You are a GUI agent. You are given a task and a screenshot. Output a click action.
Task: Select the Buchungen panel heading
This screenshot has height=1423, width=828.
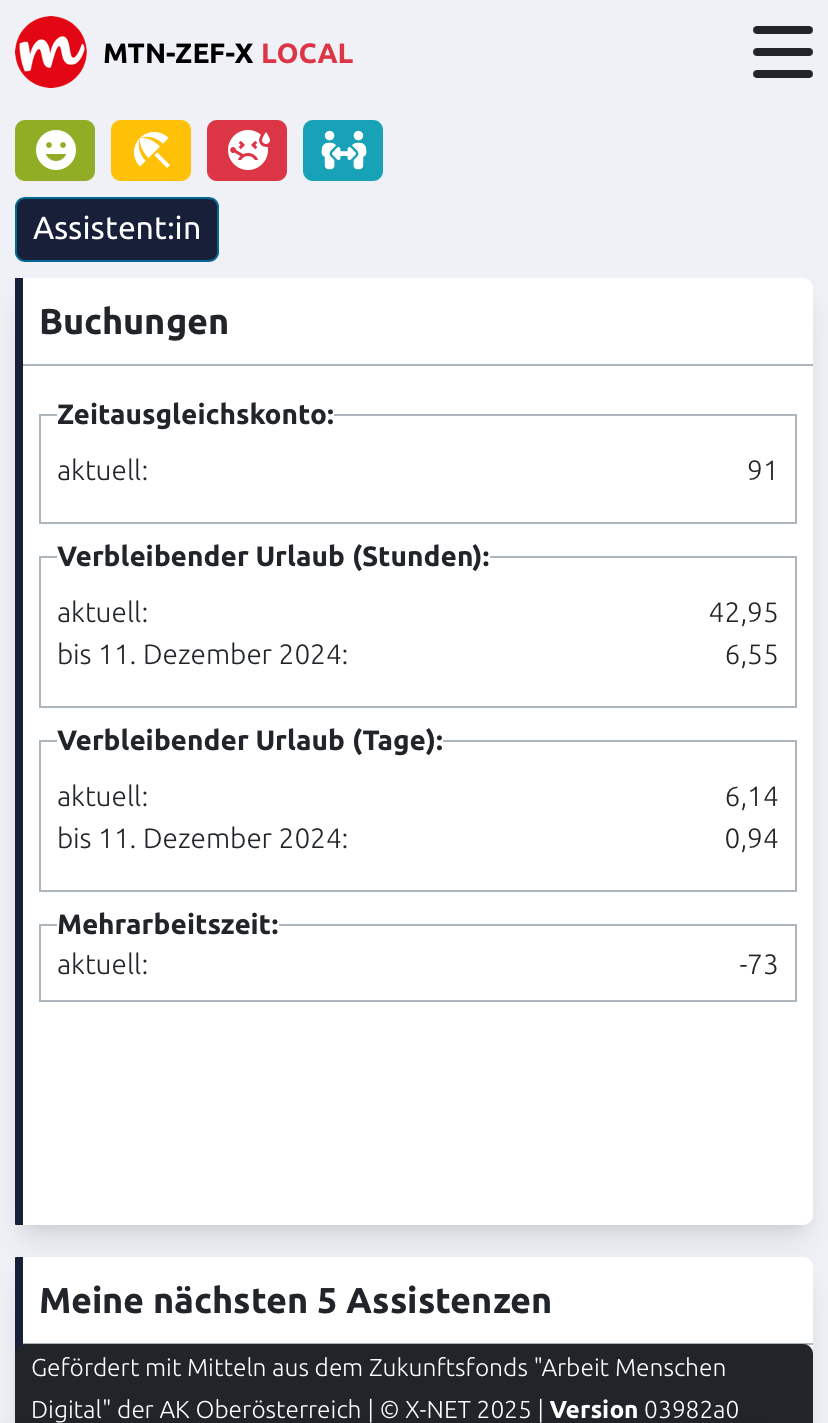134,322
